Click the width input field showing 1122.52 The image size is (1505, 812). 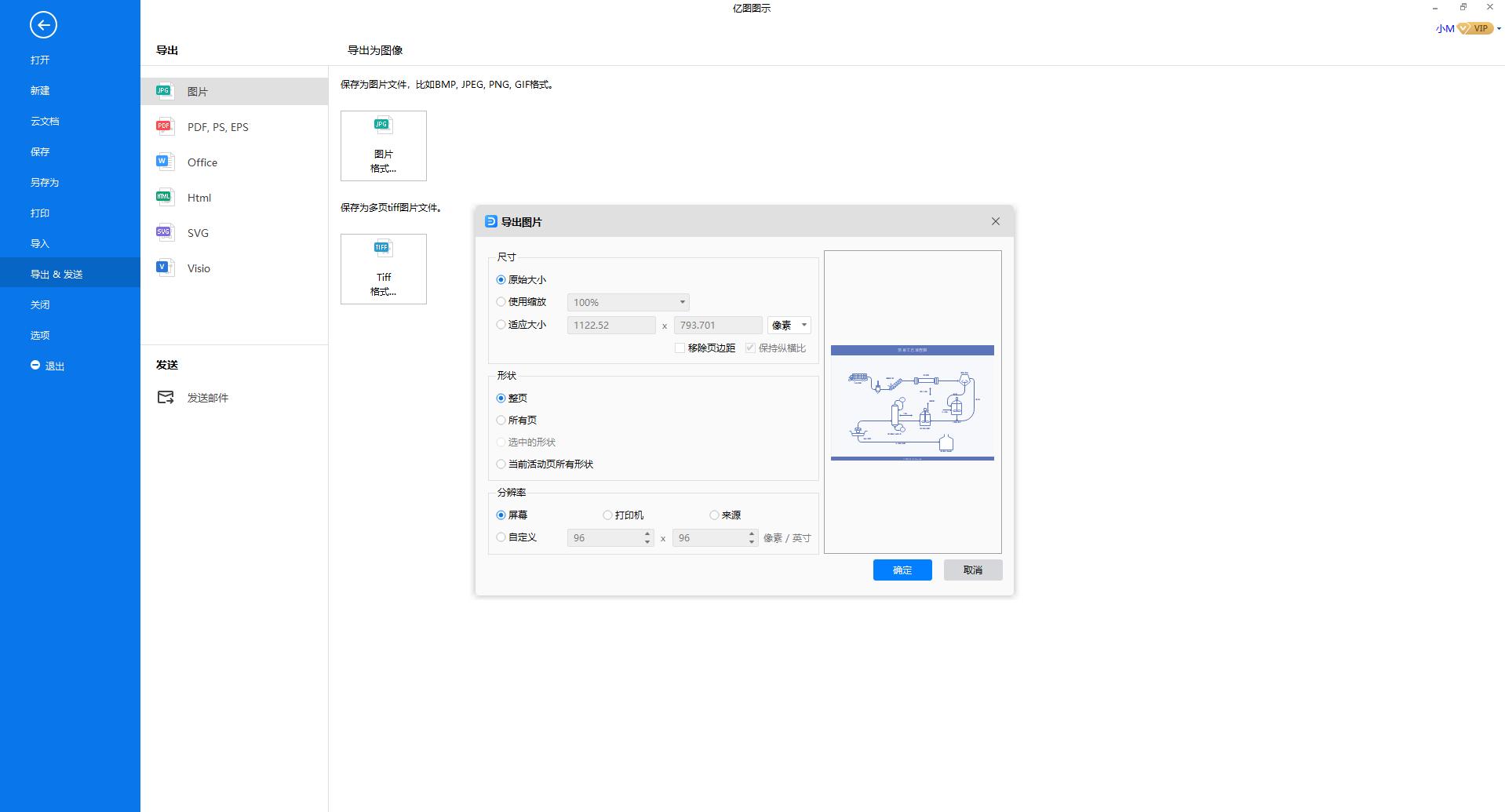[611, 325]
